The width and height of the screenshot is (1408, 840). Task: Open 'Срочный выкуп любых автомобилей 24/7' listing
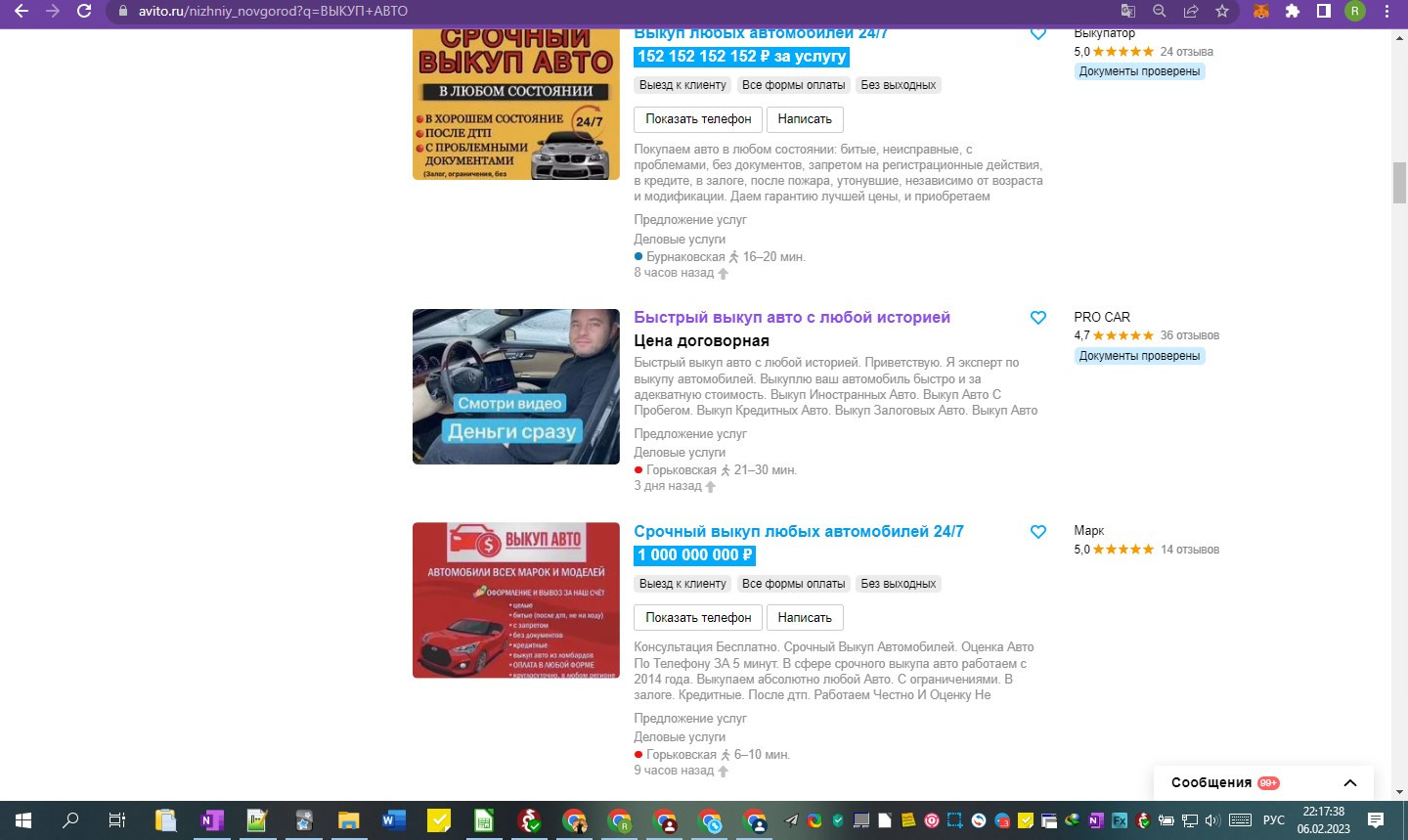[799, 532]
